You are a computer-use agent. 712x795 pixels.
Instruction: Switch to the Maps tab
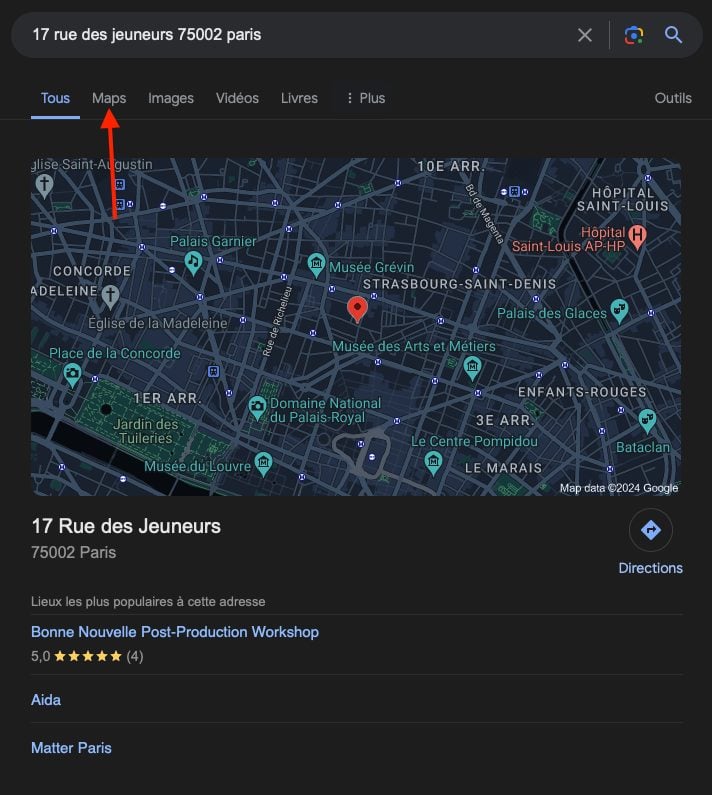109,98
